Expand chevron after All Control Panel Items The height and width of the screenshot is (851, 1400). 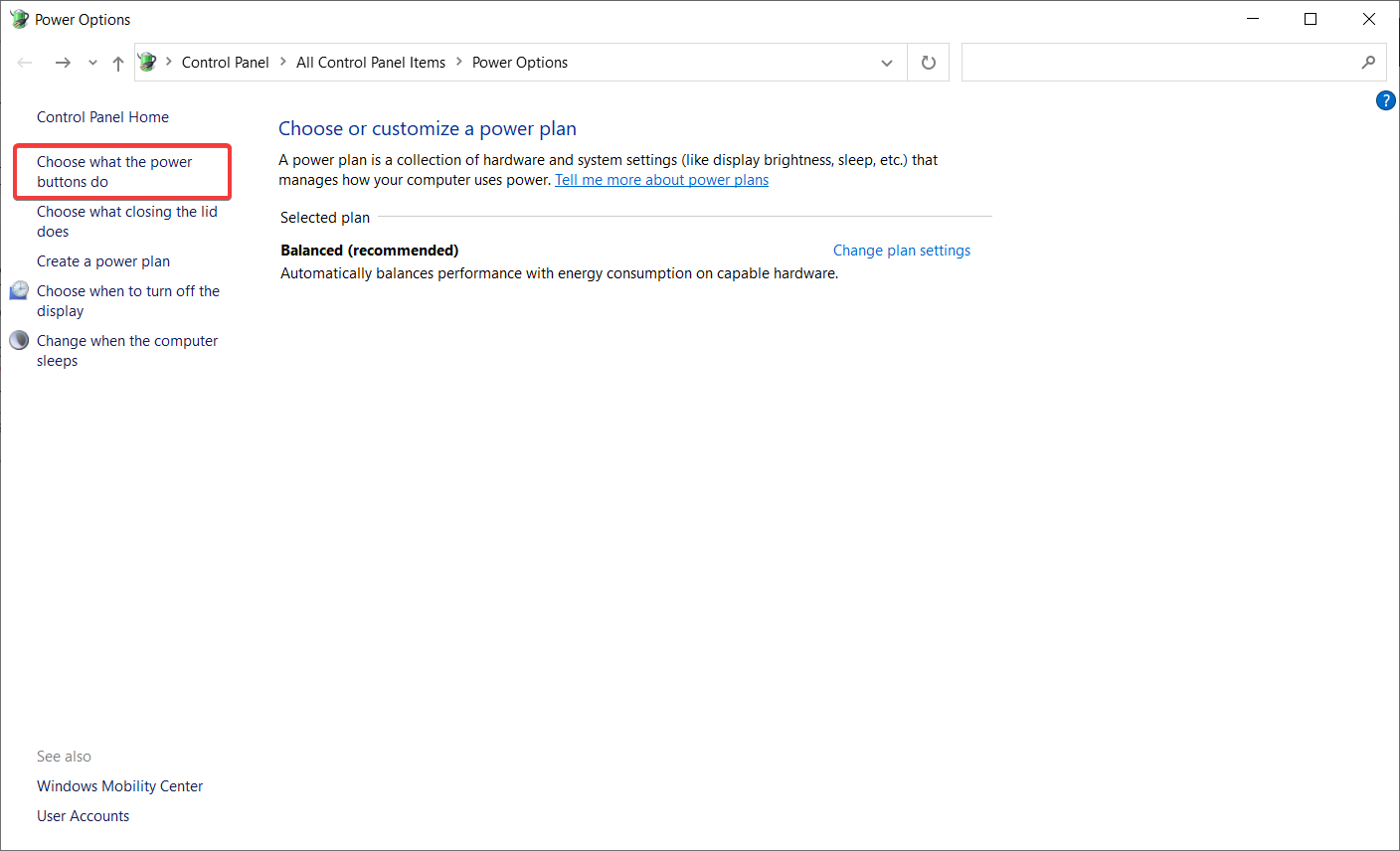click(459, 62)
